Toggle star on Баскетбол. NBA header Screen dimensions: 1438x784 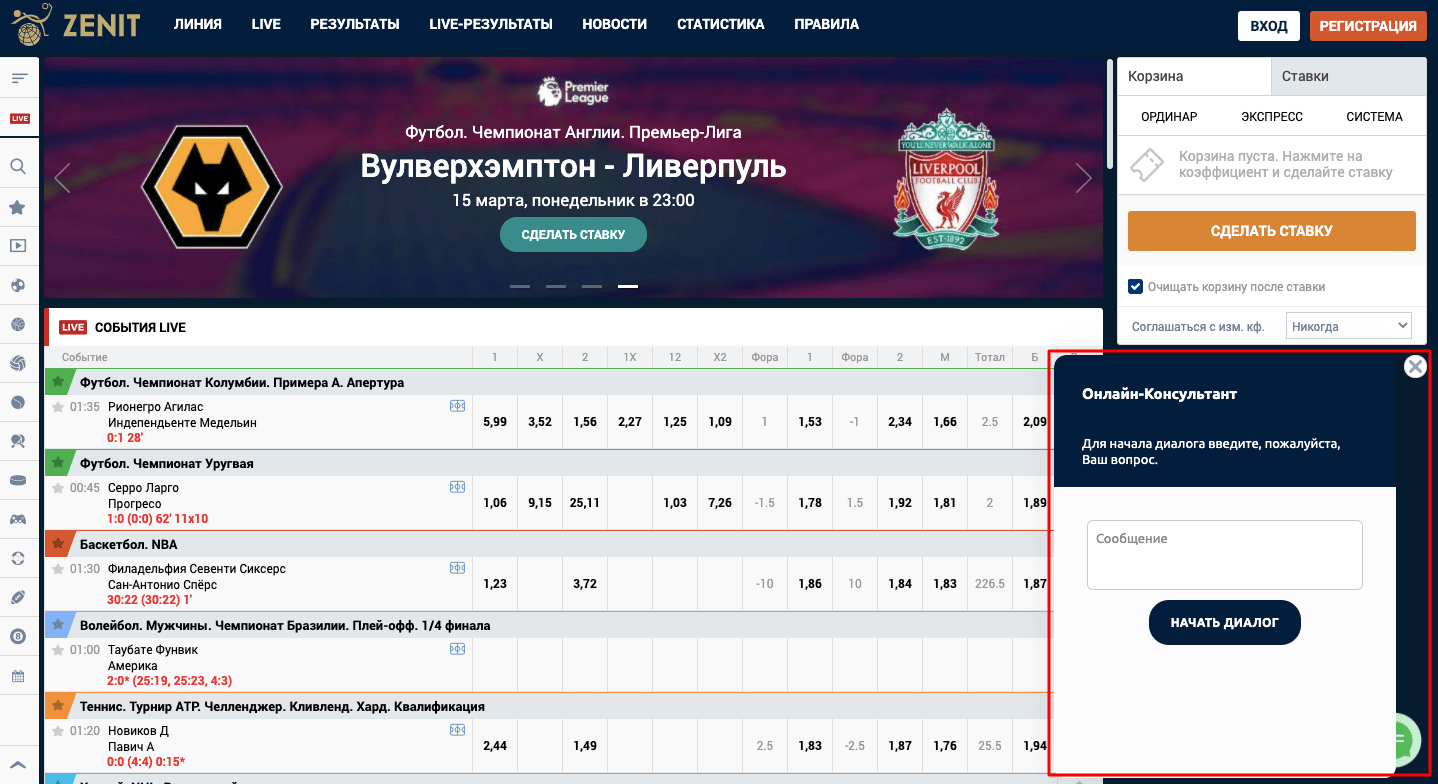[58, 544]
